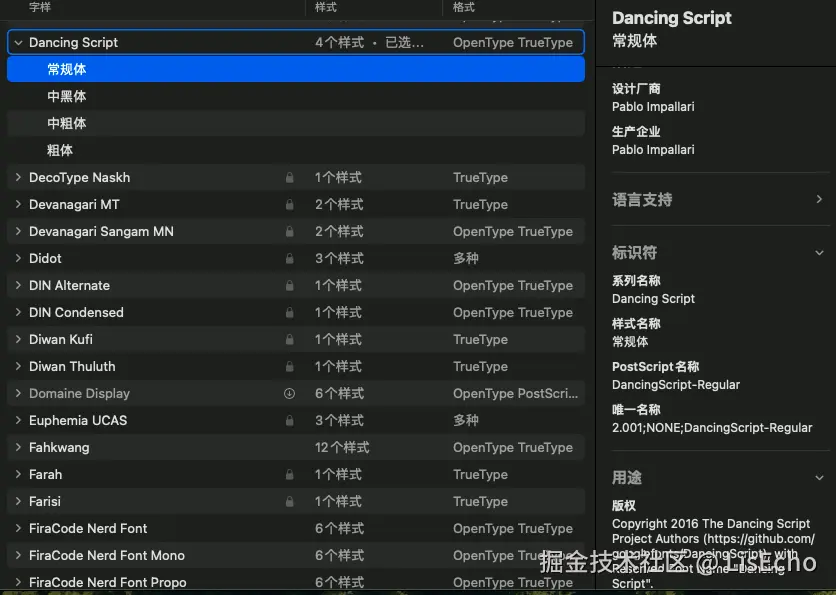Screen dimensions: 836x595
Task: Collapse the 用途 section chevron
Action: click(819, 478)
